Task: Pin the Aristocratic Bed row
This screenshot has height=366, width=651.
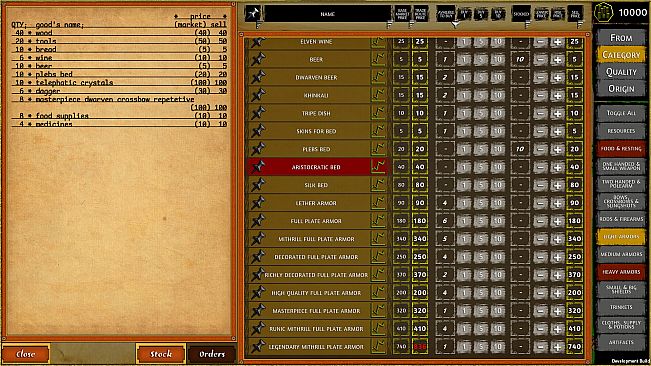Action: click(x=258, y=167)
